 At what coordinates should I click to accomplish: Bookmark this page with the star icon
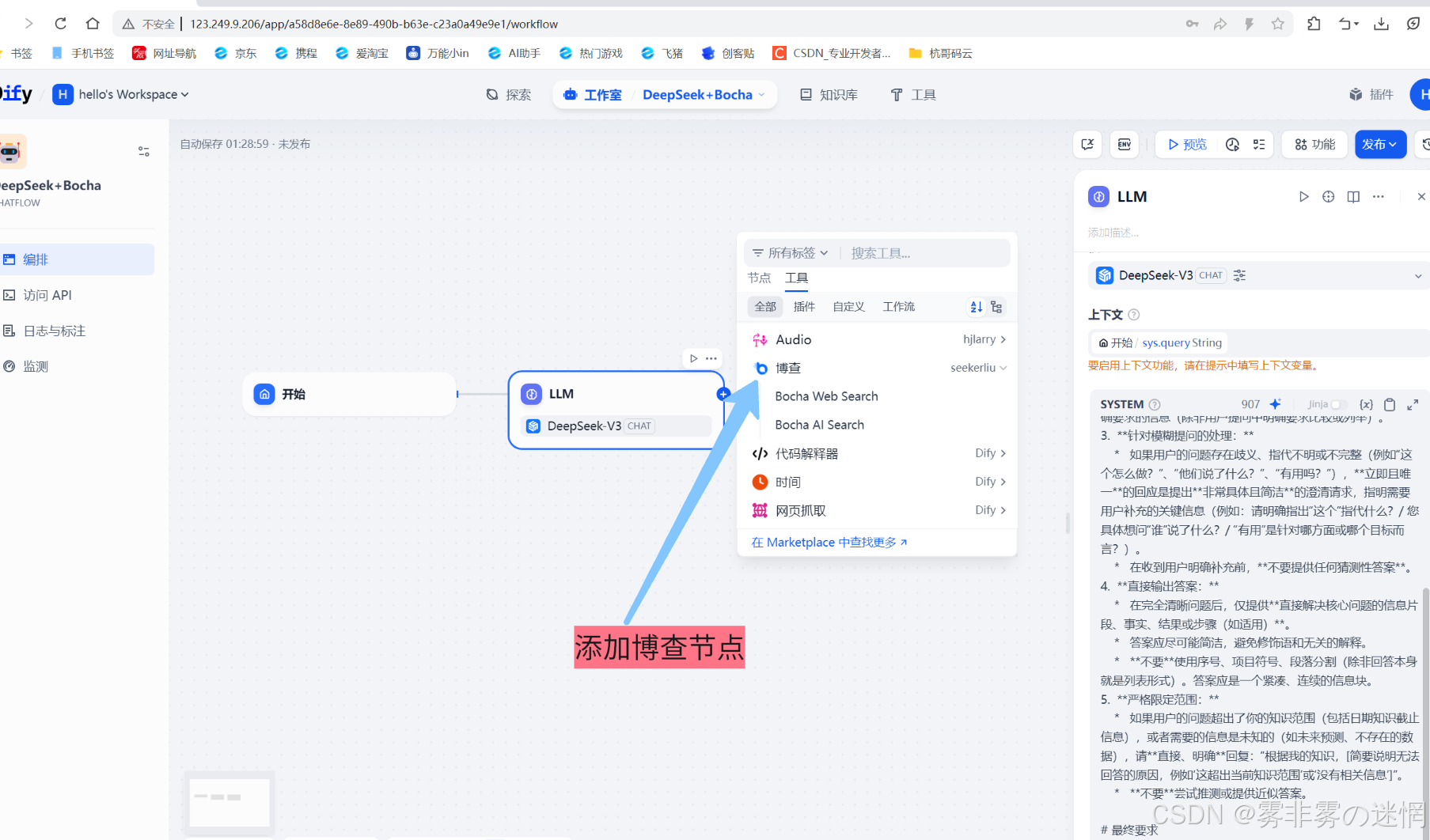click(1277, 24)
